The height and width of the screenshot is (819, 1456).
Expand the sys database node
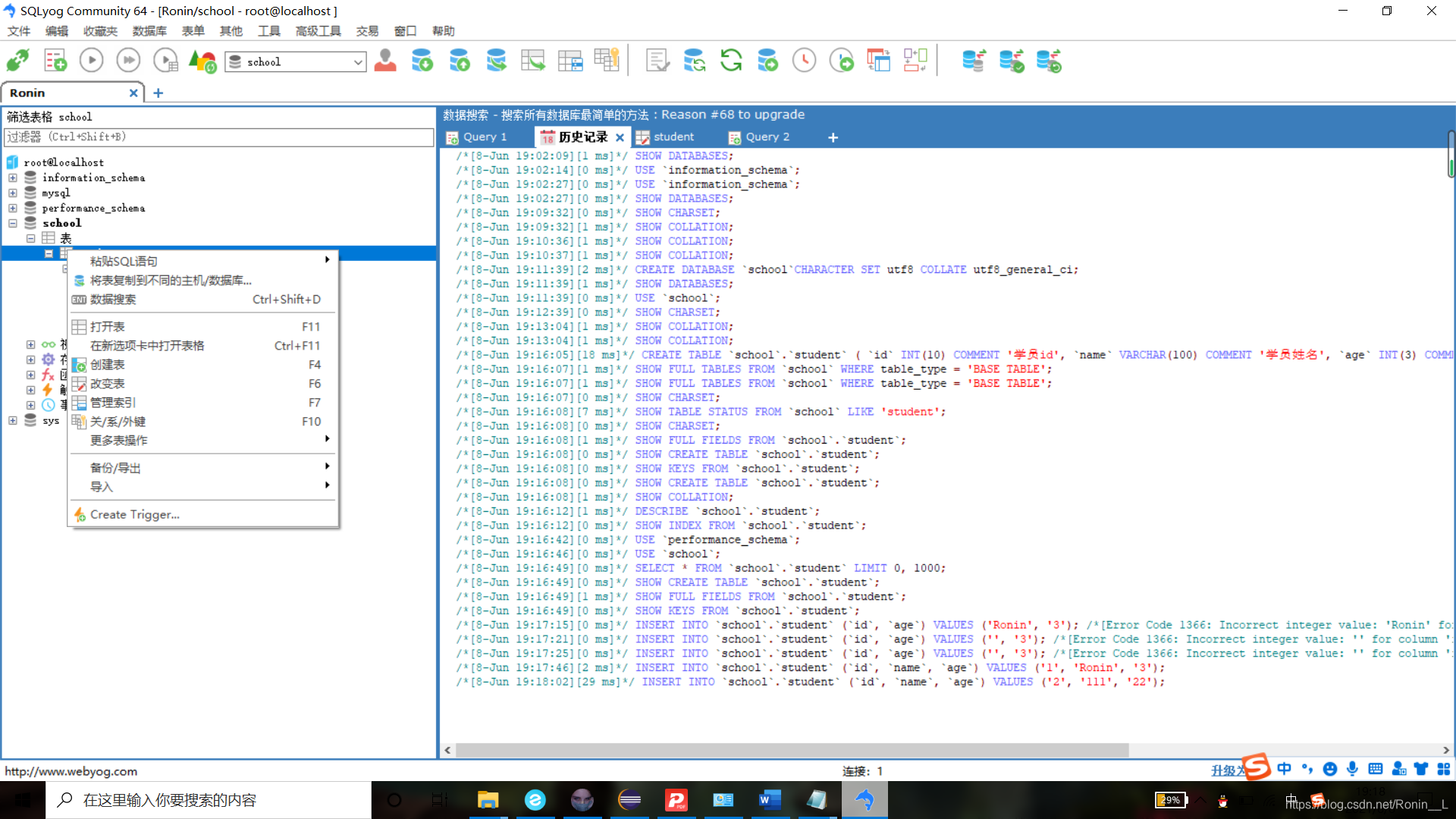[x=13, y=420]
